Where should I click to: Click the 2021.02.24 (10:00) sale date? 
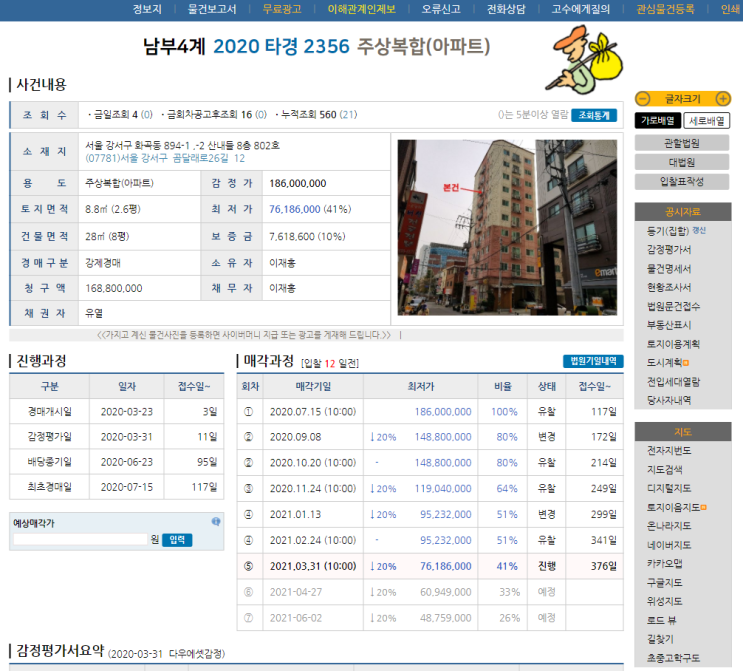point(313,540)
